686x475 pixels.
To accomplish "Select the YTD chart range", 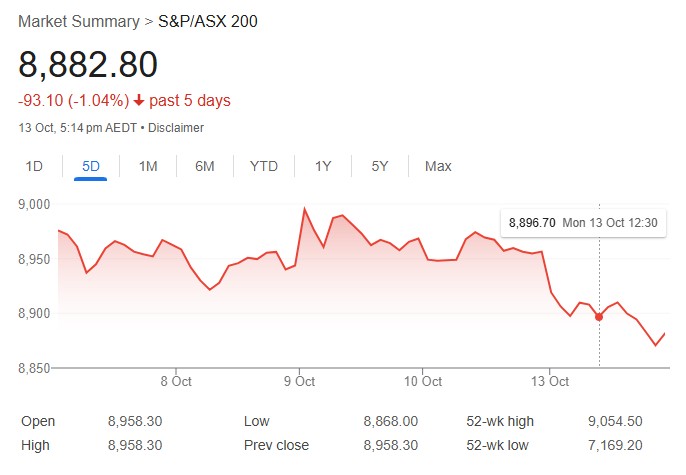I will point(264,166).
